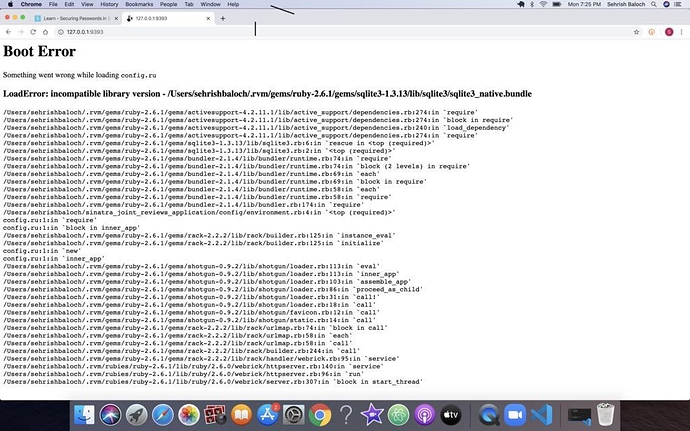Open the Wi-Fi status menu
This screenshot has width=690, height=431.
543,4
